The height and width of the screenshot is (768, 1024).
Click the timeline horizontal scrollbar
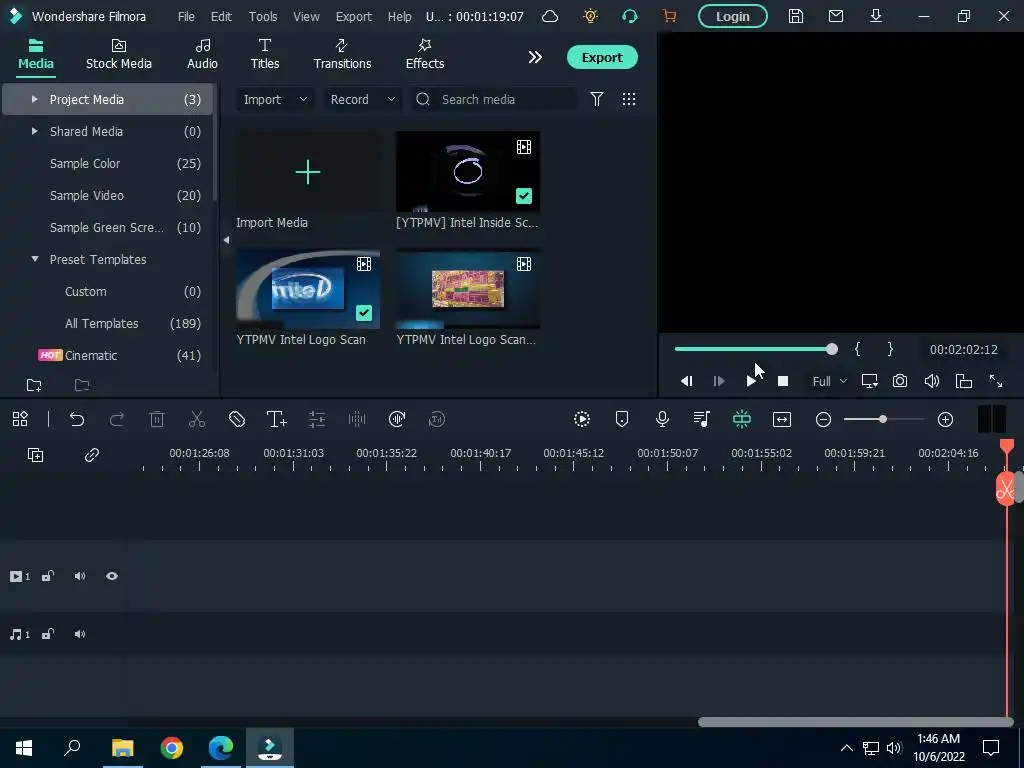[x=856, y=722]
